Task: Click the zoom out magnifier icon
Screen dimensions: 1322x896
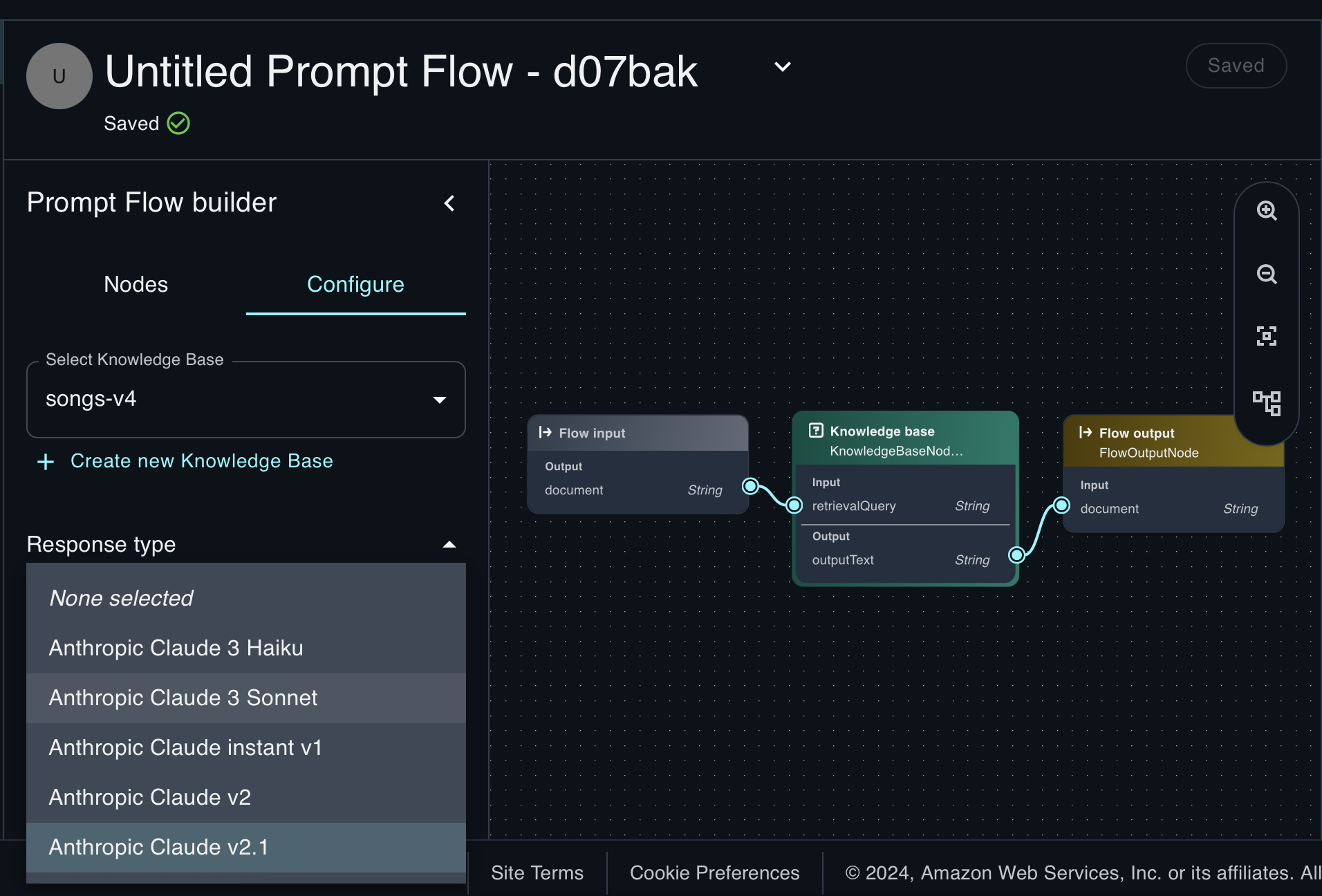Action: [x=1266, y=274]
